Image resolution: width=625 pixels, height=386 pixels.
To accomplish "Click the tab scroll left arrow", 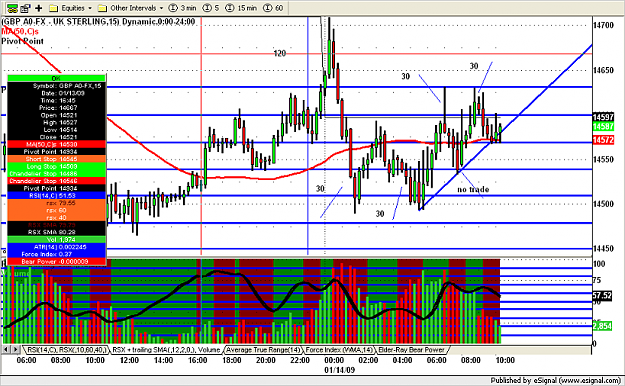I will tap(6, 350).
